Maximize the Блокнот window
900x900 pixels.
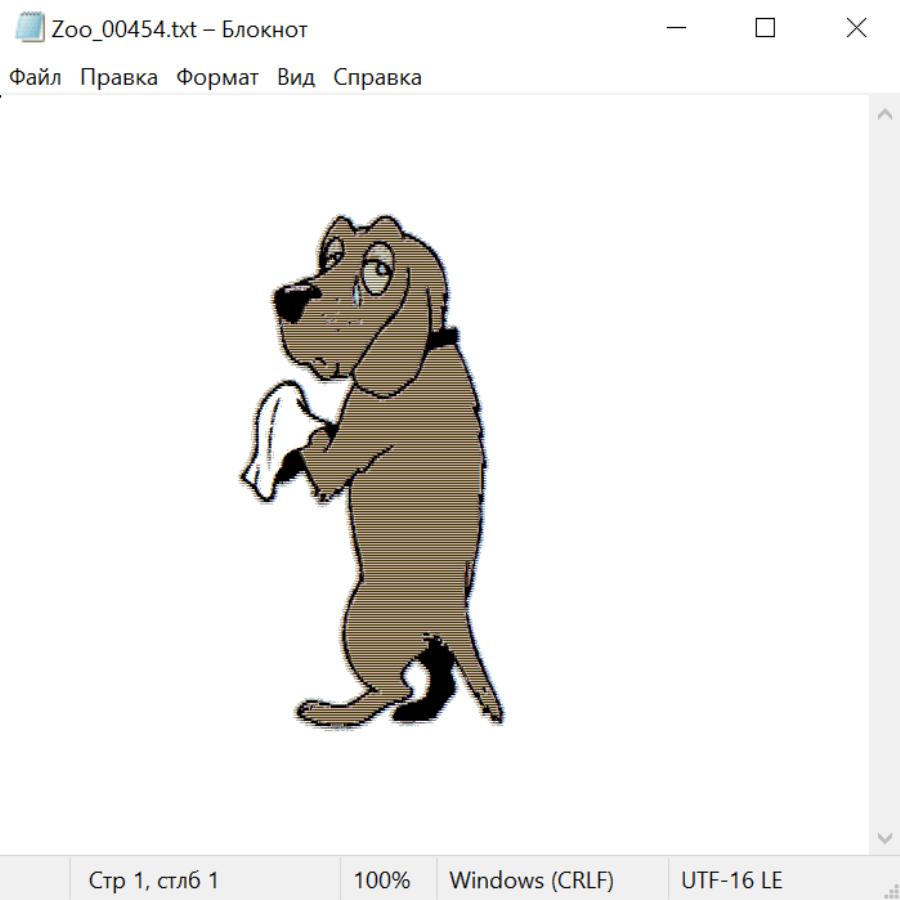(x=765, y=29)
